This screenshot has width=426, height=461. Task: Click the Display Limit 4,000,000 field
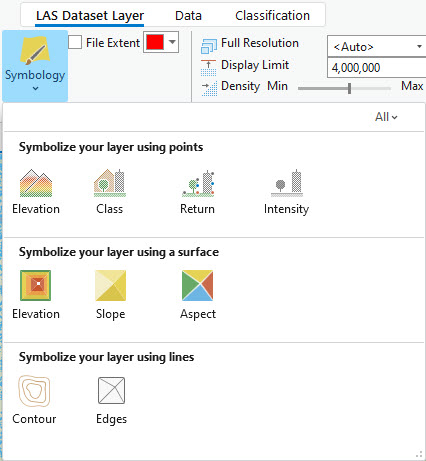[377, 68]
